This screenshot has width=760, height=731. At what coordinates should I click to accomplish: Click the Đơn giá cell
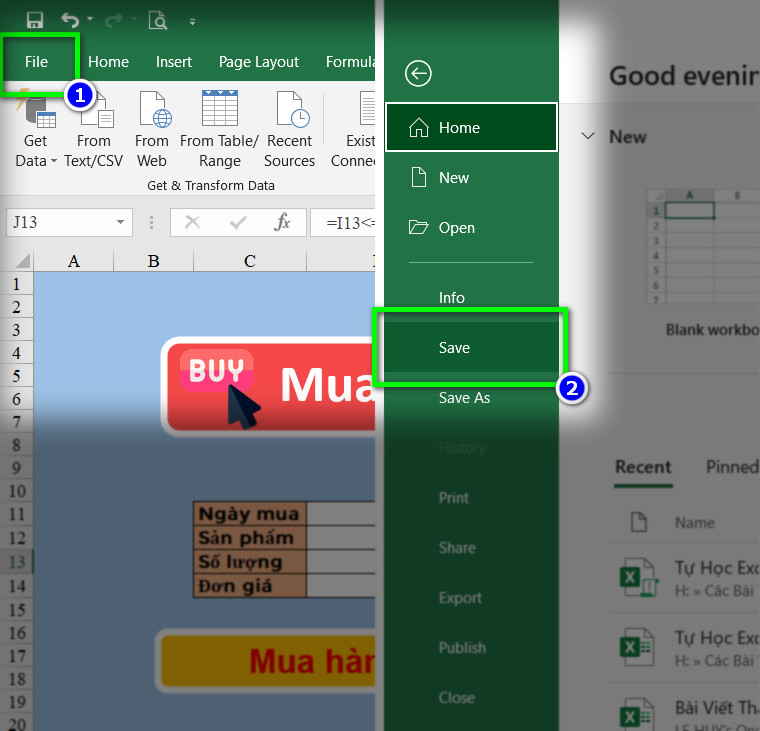pos(250,586)
